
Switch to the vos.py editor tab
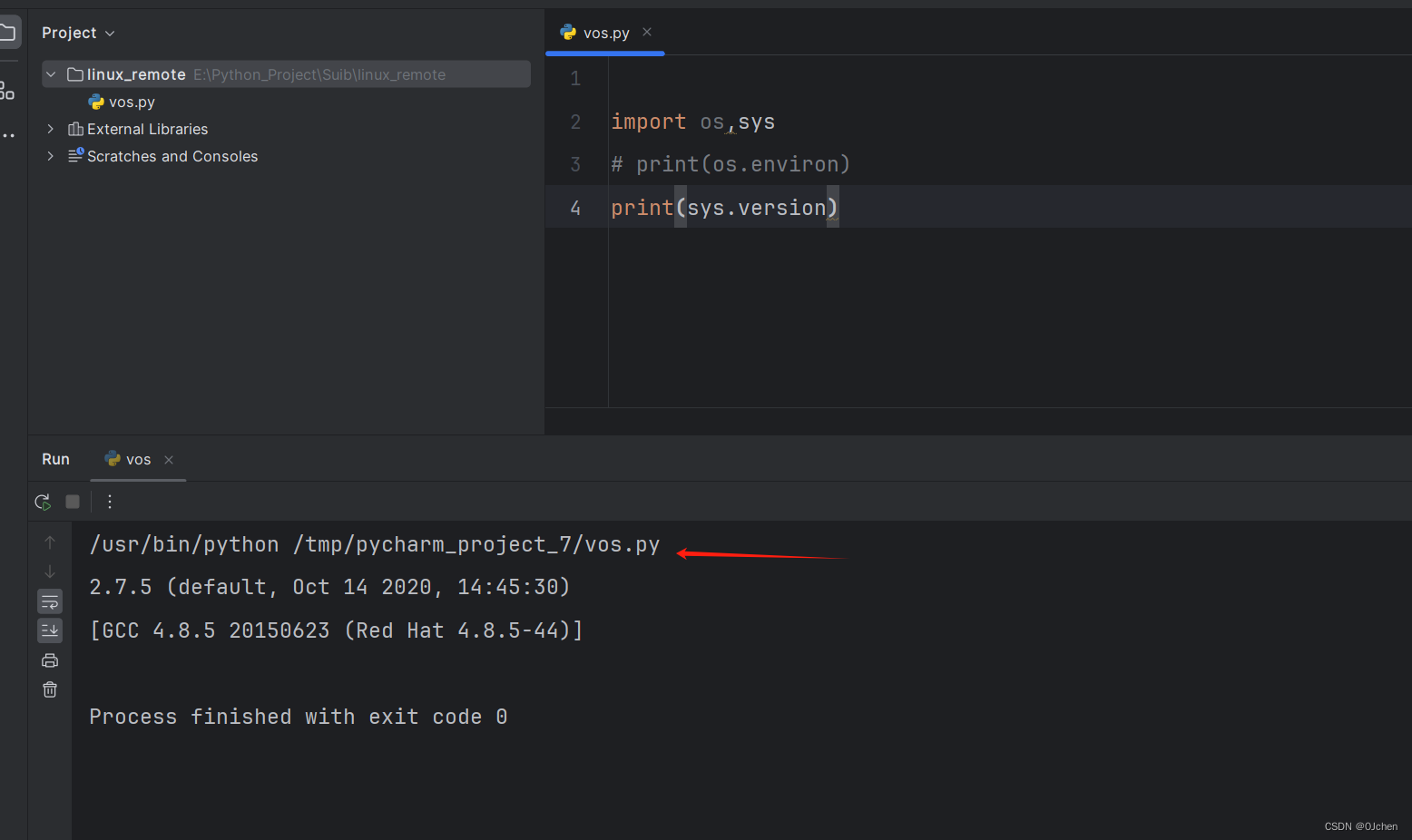click(605, 33)
